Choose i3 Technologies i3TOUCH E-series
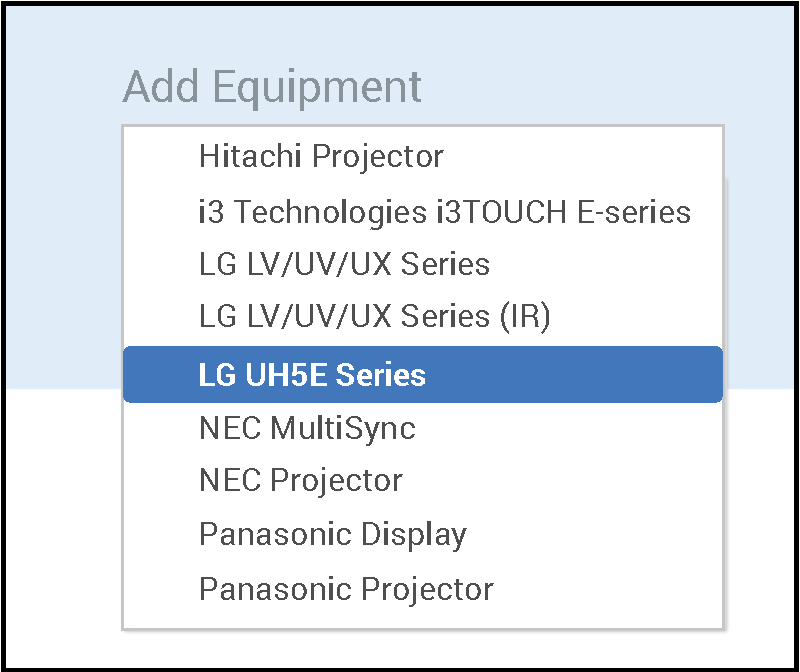800x672 pixels. click(445, 212)
